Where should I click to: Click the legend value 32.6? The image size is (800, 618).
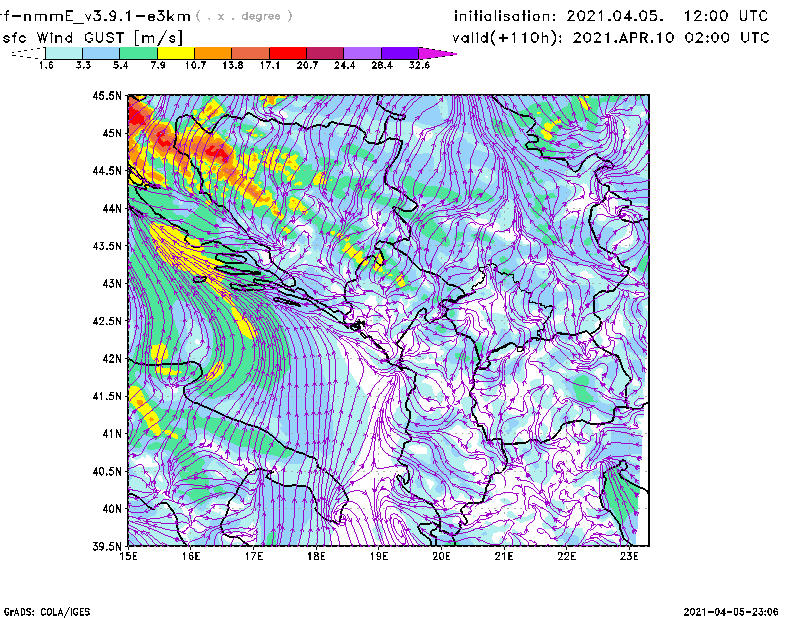[x=419, y=65]
